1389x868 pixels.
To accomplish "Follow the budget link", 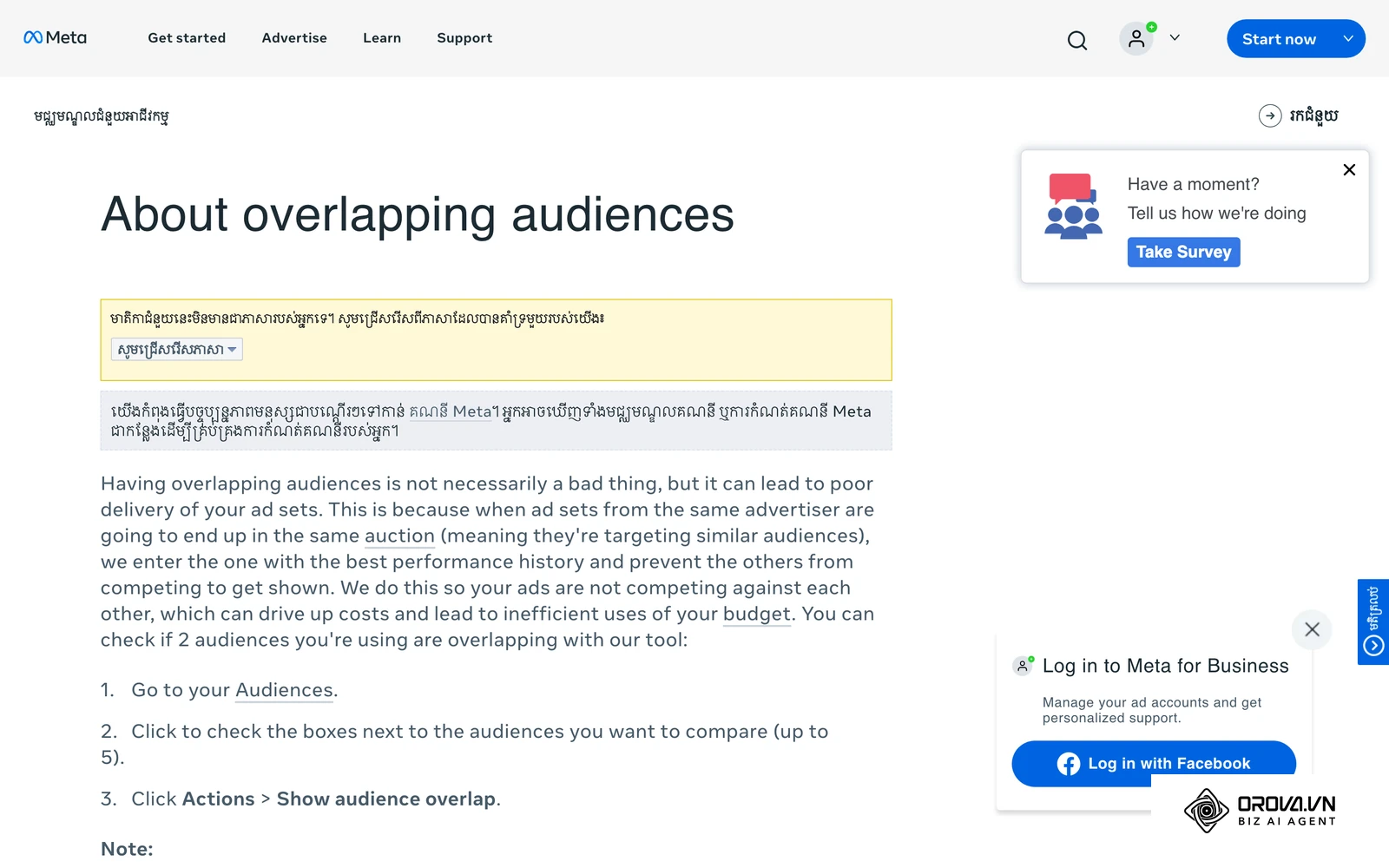I will tap(756, 614).
